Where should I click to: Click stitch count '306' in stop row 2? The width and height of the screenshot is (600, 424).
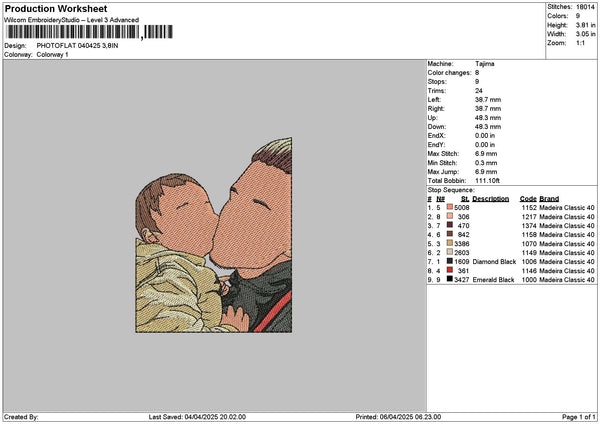pos(463,217)
